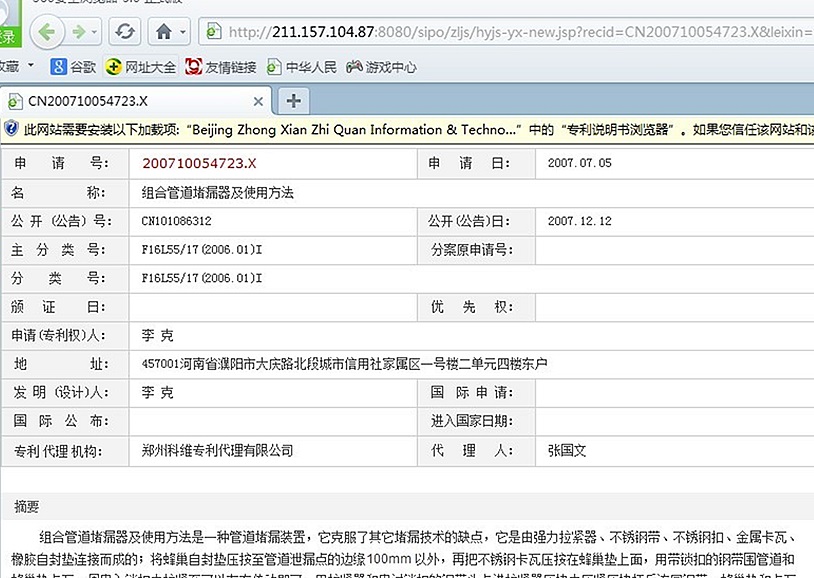Open the 网址大全 bookmark
Image resolution: width=814 pixels, height=578 pixels.
tap(141, 68)
